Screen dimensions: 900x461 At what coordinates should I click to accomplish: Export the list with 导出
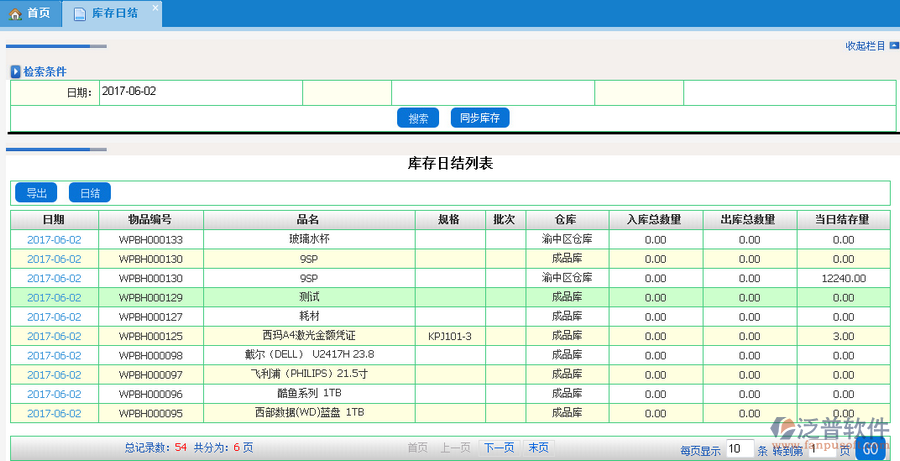pyautogui.click(x=36, y=193)
